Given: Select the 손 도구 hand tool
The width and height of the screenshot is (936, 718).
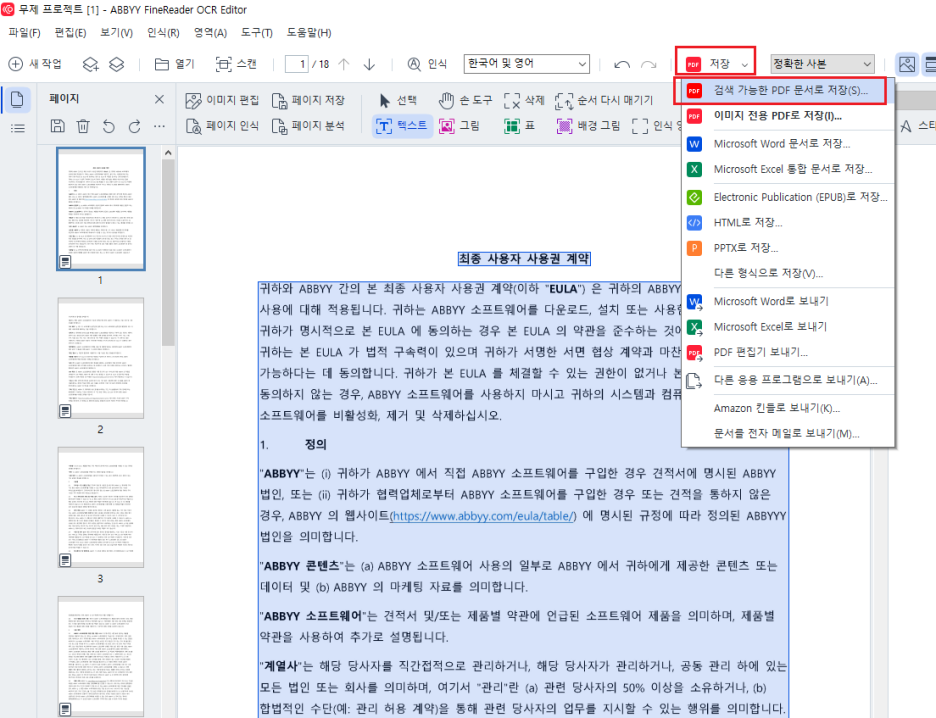Looking at the screenshot, I should (465, 100).
